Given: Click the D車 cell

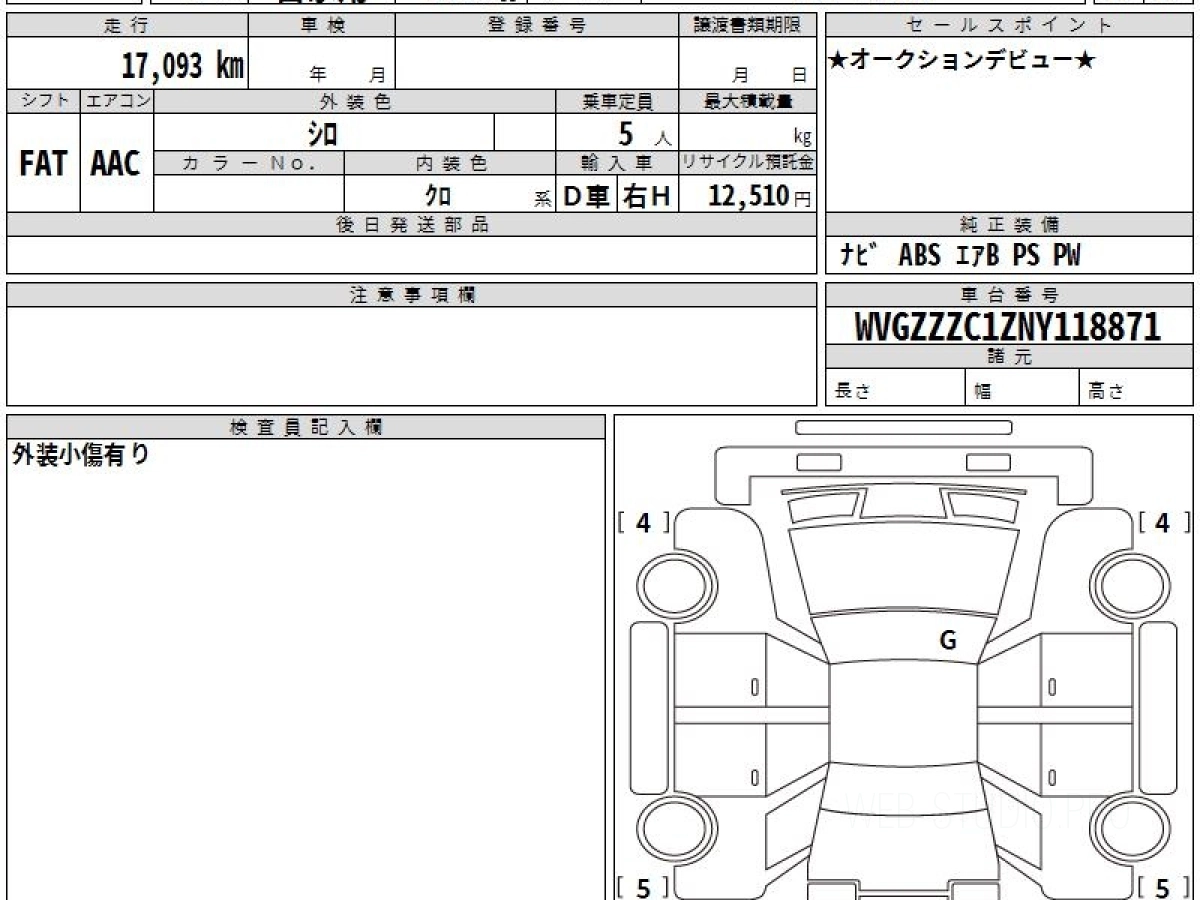Looking at the screenshot, I should (x=587, y=196).
